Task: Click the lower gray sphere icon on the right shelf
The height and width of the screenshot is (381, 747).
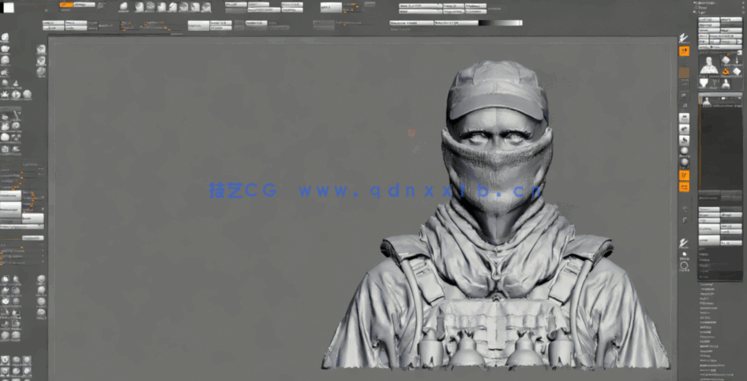Action: coord(685,163)
